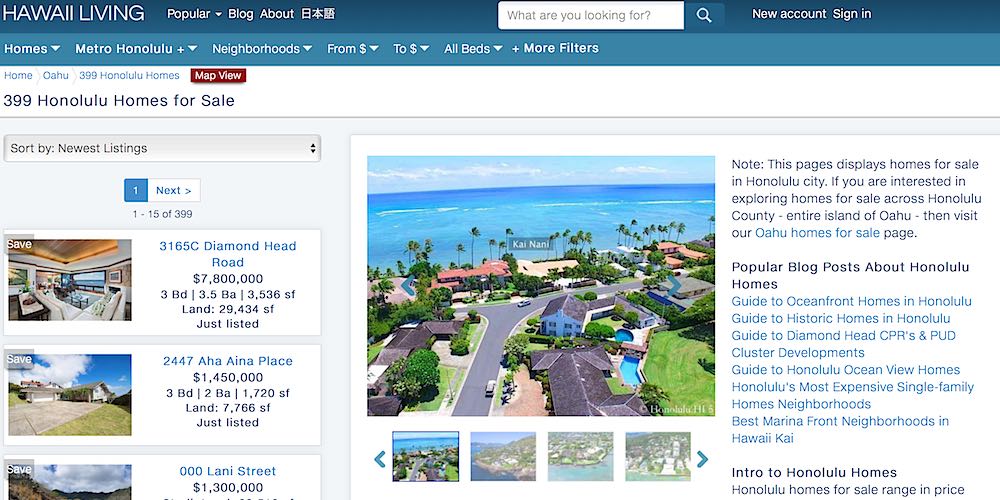The height and width of the screenshot is (500, 1000).
Task: Save the 000 Lani Street listing
Action: (x=19, y=469)
